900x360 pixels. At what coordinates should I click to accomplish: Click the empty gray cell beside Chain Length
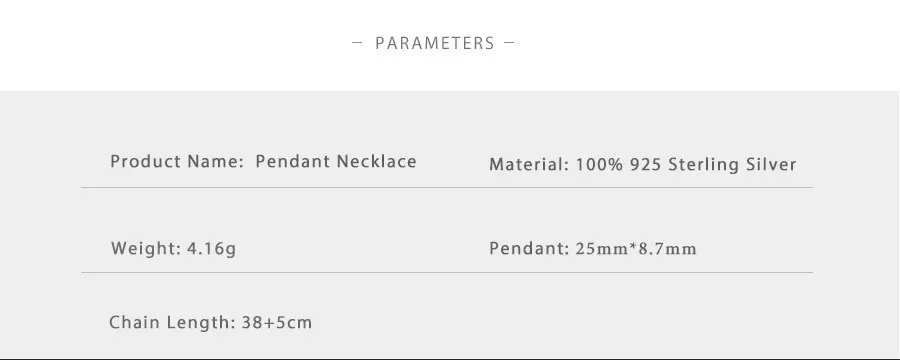point(650,322)
